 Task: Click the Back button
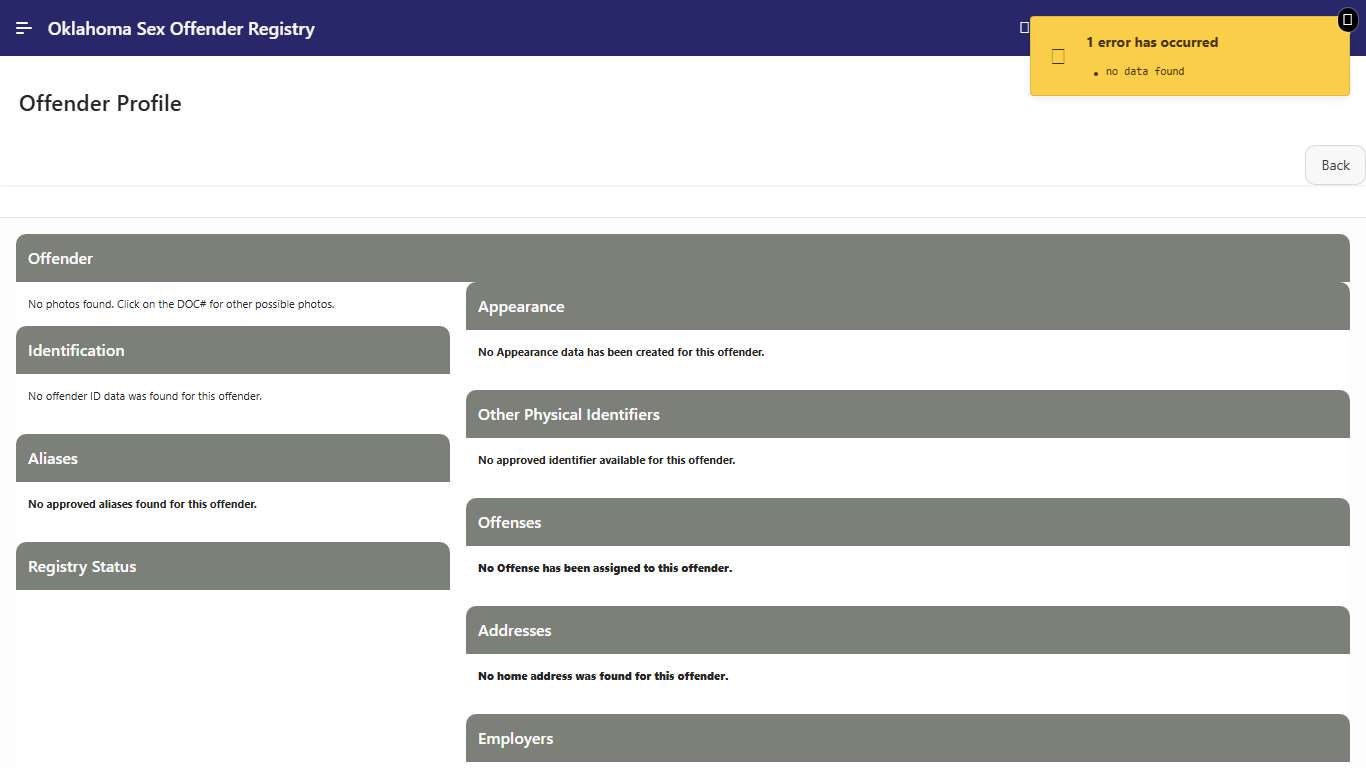(x=1335, y=165)
